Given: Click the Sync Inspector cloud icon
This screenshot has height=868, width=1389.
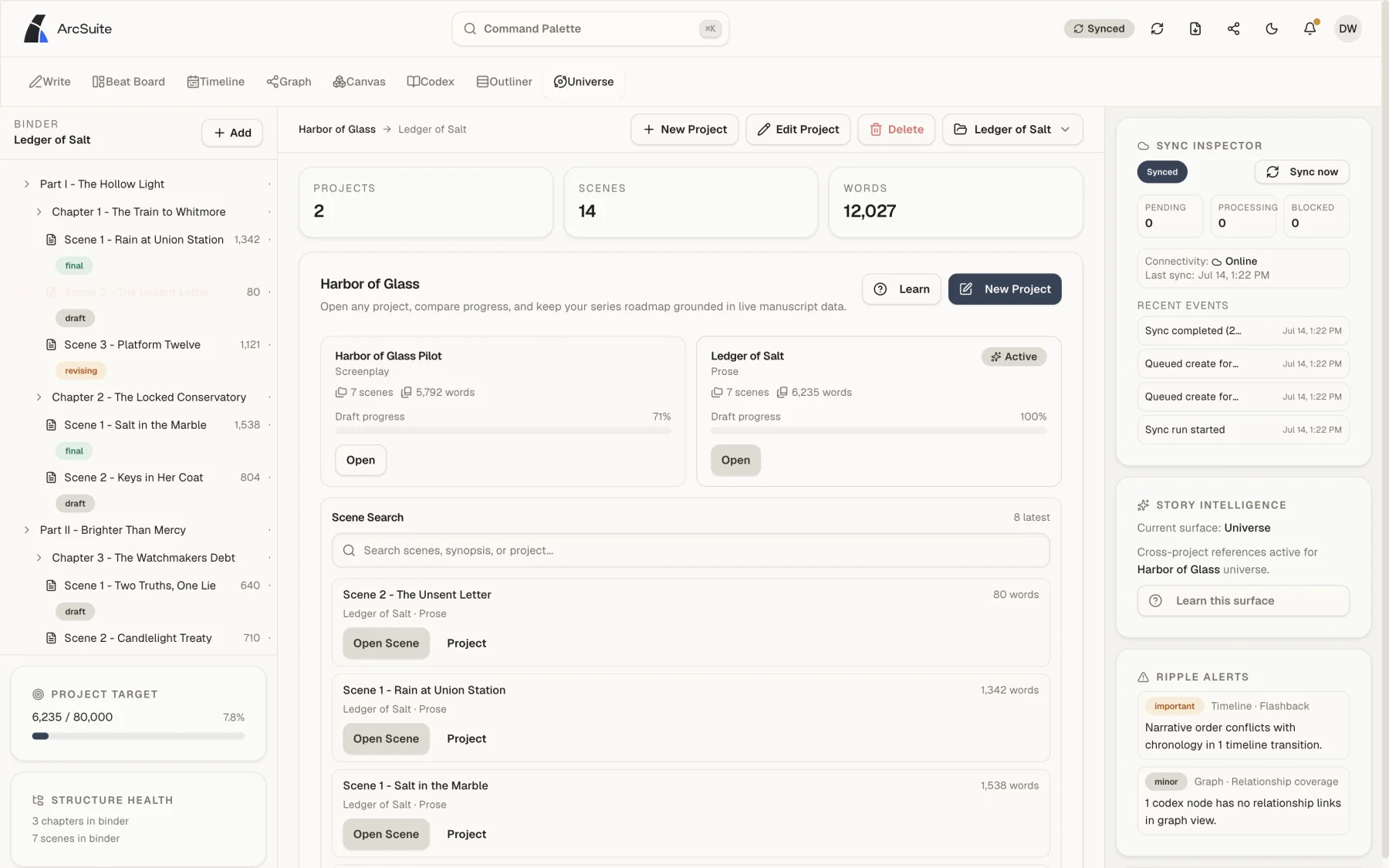Looking at the screenshot, I should pos(1143,146).
